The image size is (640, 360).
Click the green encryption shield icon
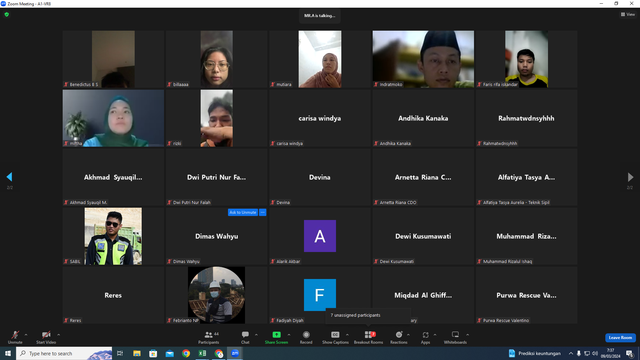pyautogui.click(x=7, y=14)
